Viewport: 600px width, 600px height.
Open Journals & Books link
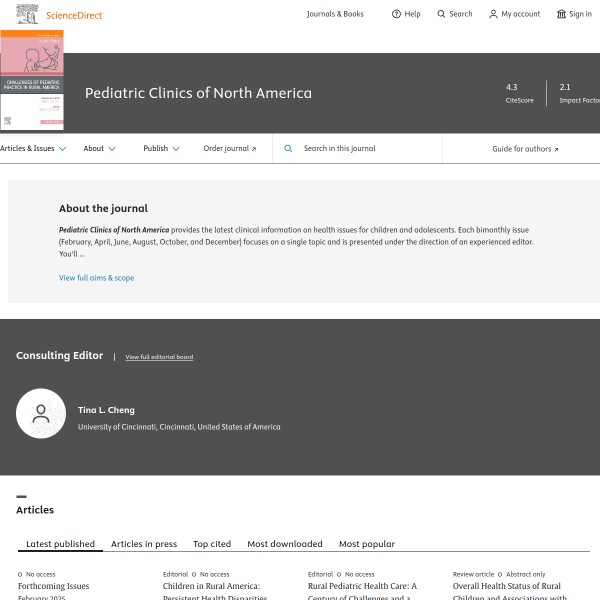point(335,14)
